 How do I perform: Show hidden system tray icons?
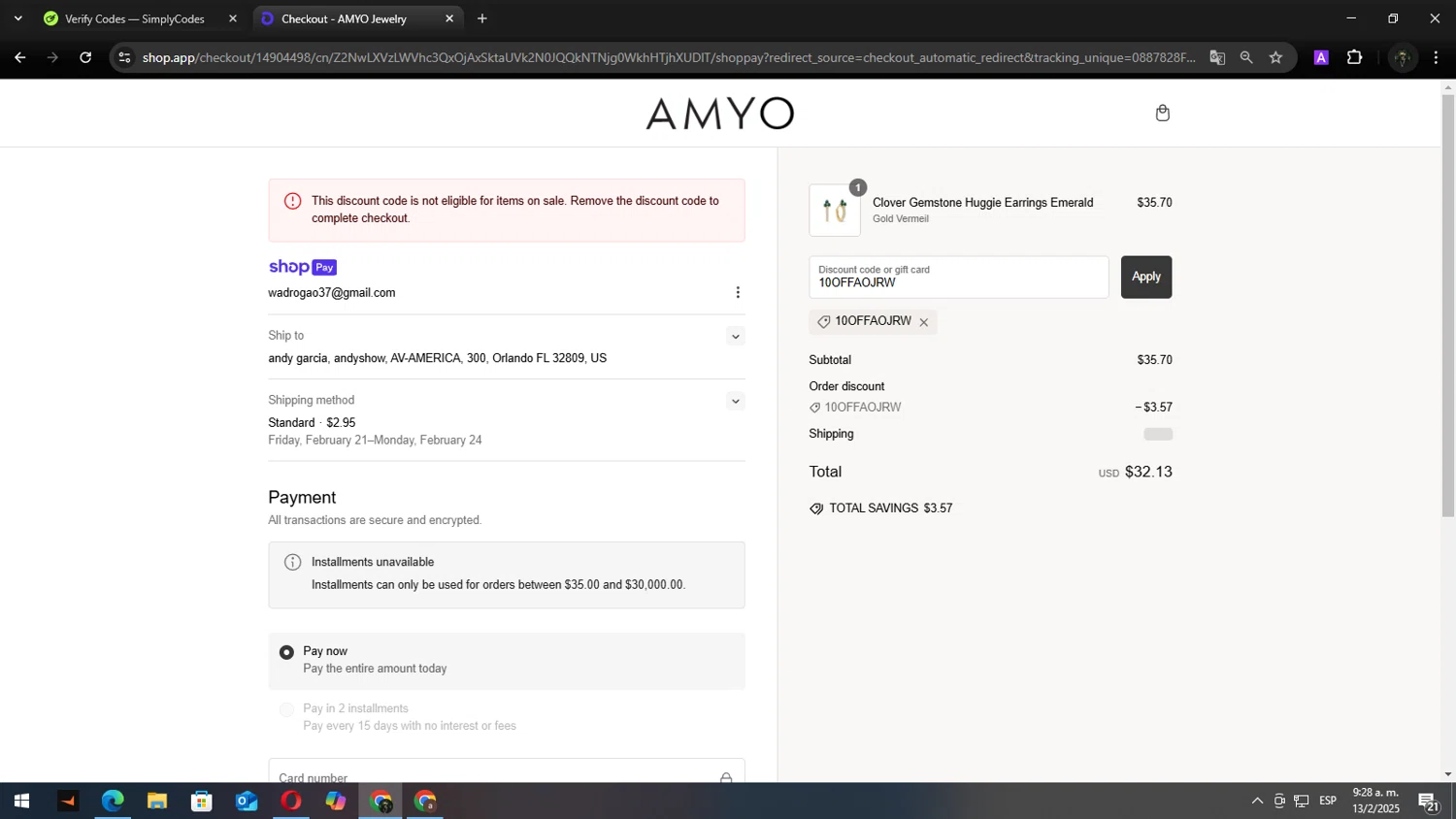coord(1257,802)
